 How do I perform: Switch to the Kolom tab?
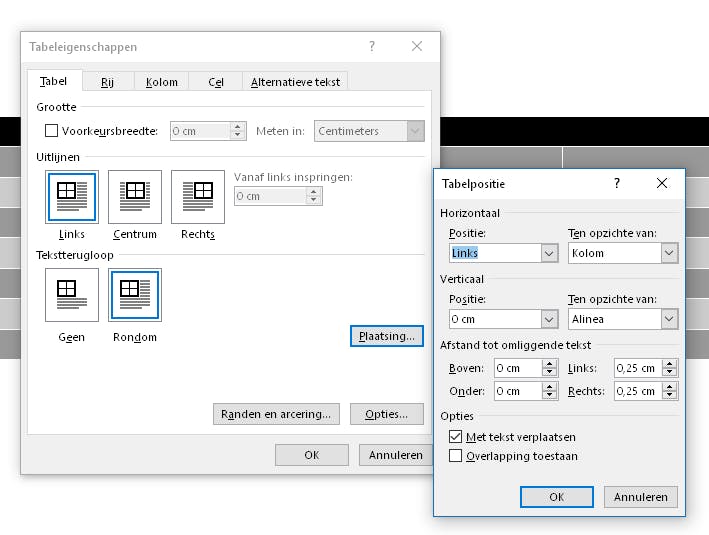(161, 82)
